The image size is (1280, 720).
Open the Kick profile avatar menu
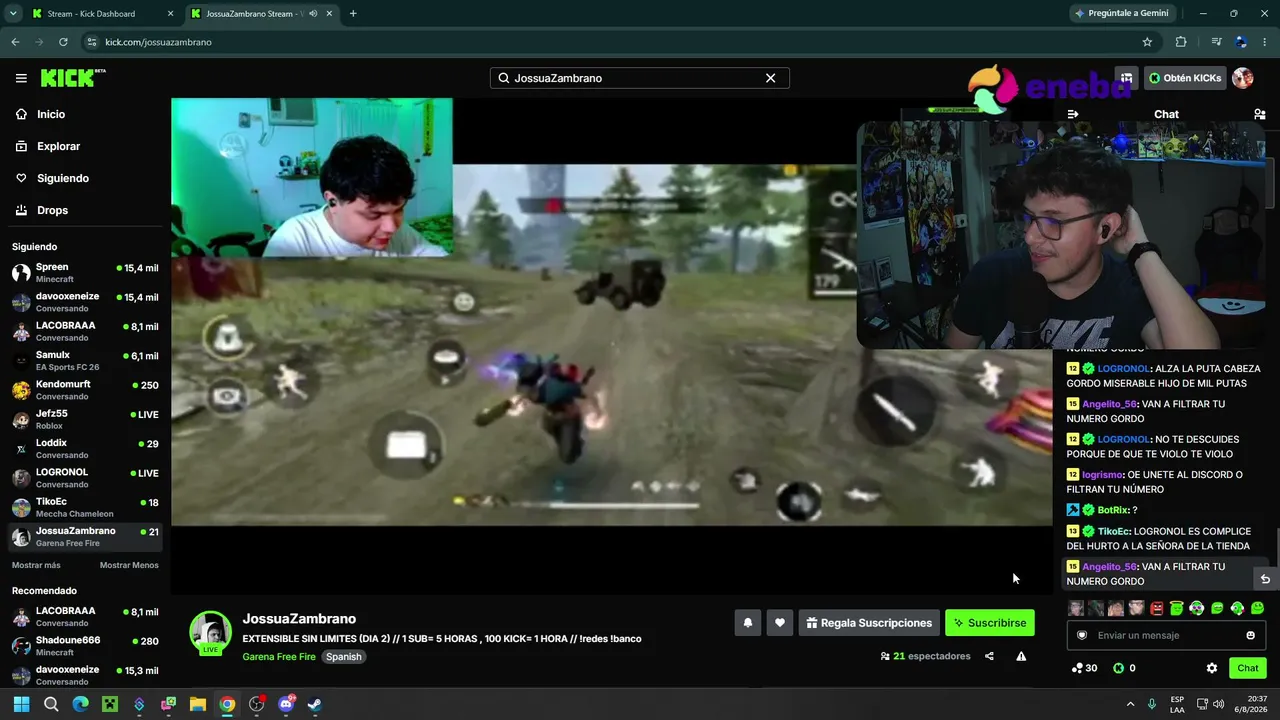[x=1243, y=78]
